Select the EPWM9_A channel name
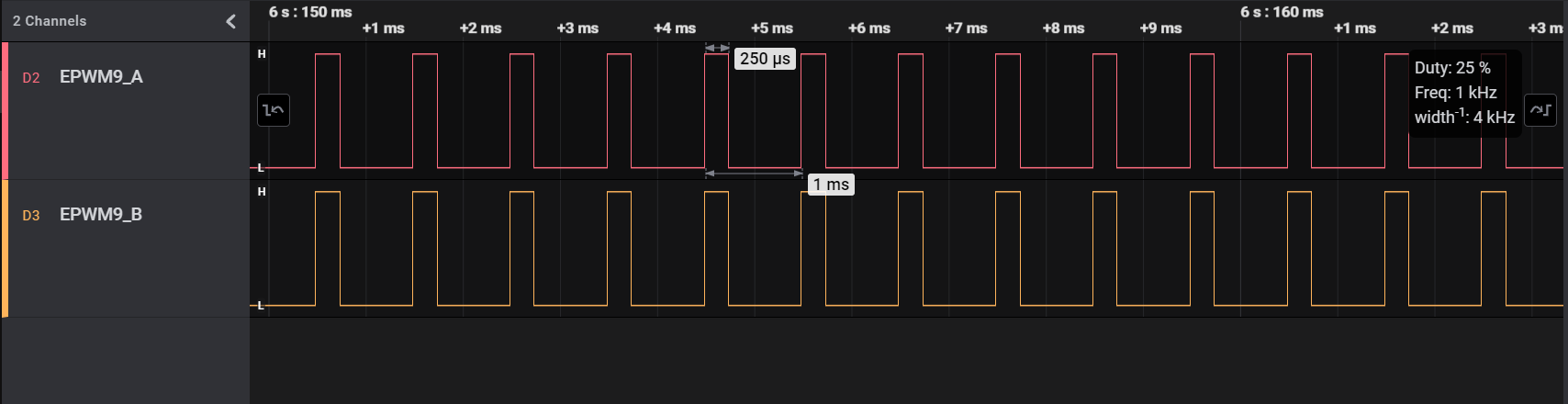Viewport: 1568px width, 404px height. (x=101, y=77)
